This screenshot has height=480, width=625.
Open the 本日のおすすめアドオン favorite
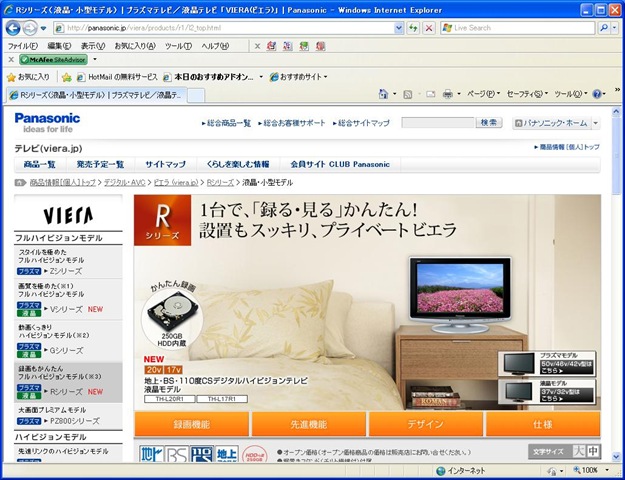click(x=209, y=77)
